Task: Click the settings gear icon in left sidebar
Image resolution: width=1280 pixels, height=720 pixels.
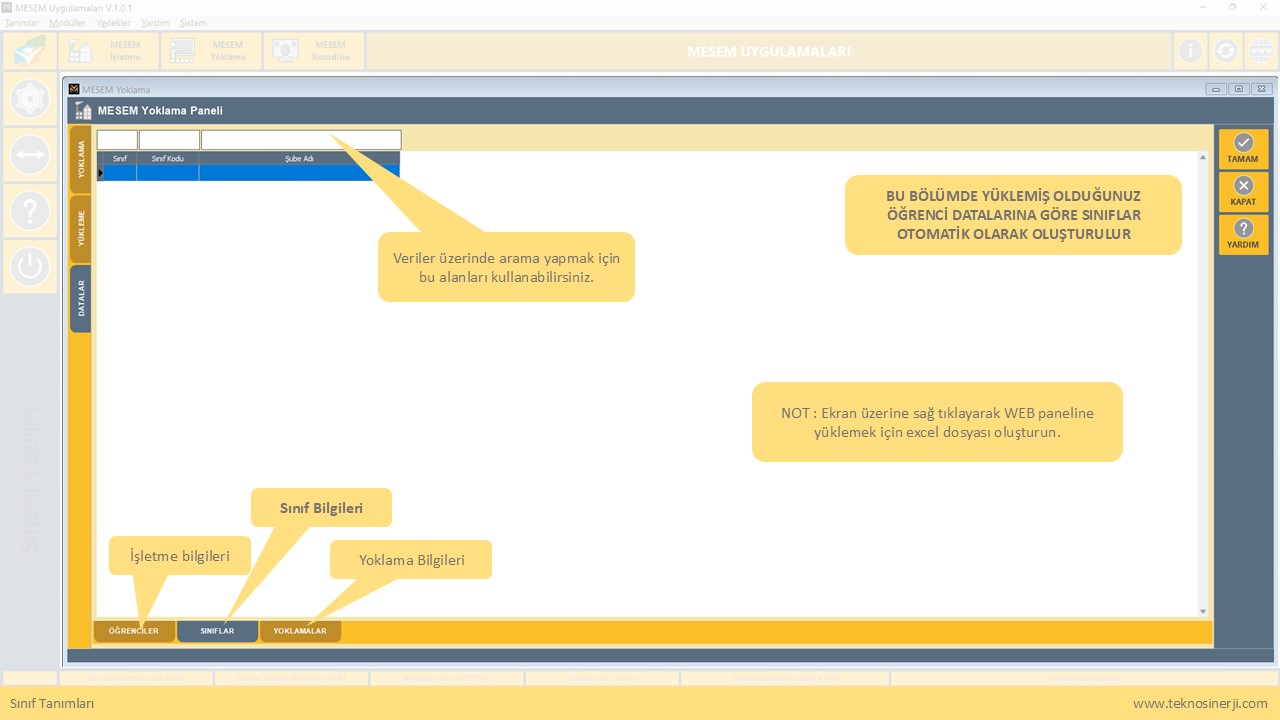Action: pos(30,98)
